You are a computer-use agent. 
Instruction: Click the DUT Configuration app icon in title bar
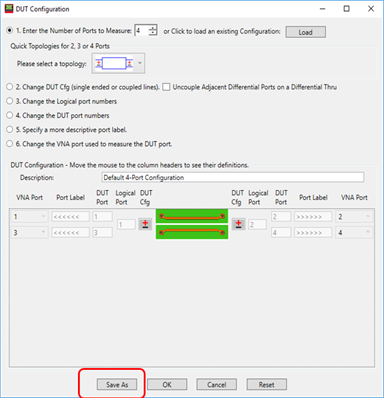click(x=9, y=9)
